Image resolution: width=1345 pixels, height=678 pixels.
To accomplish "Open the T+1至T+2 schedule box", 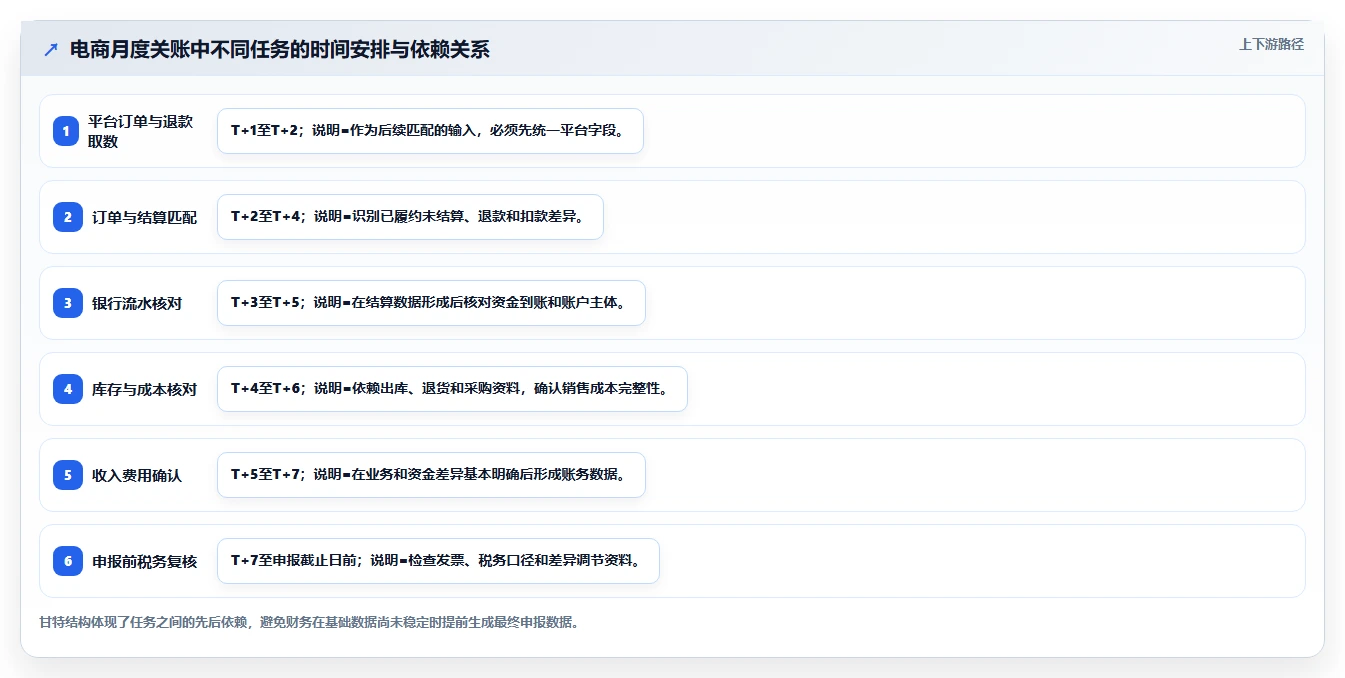I will point(430,131).
